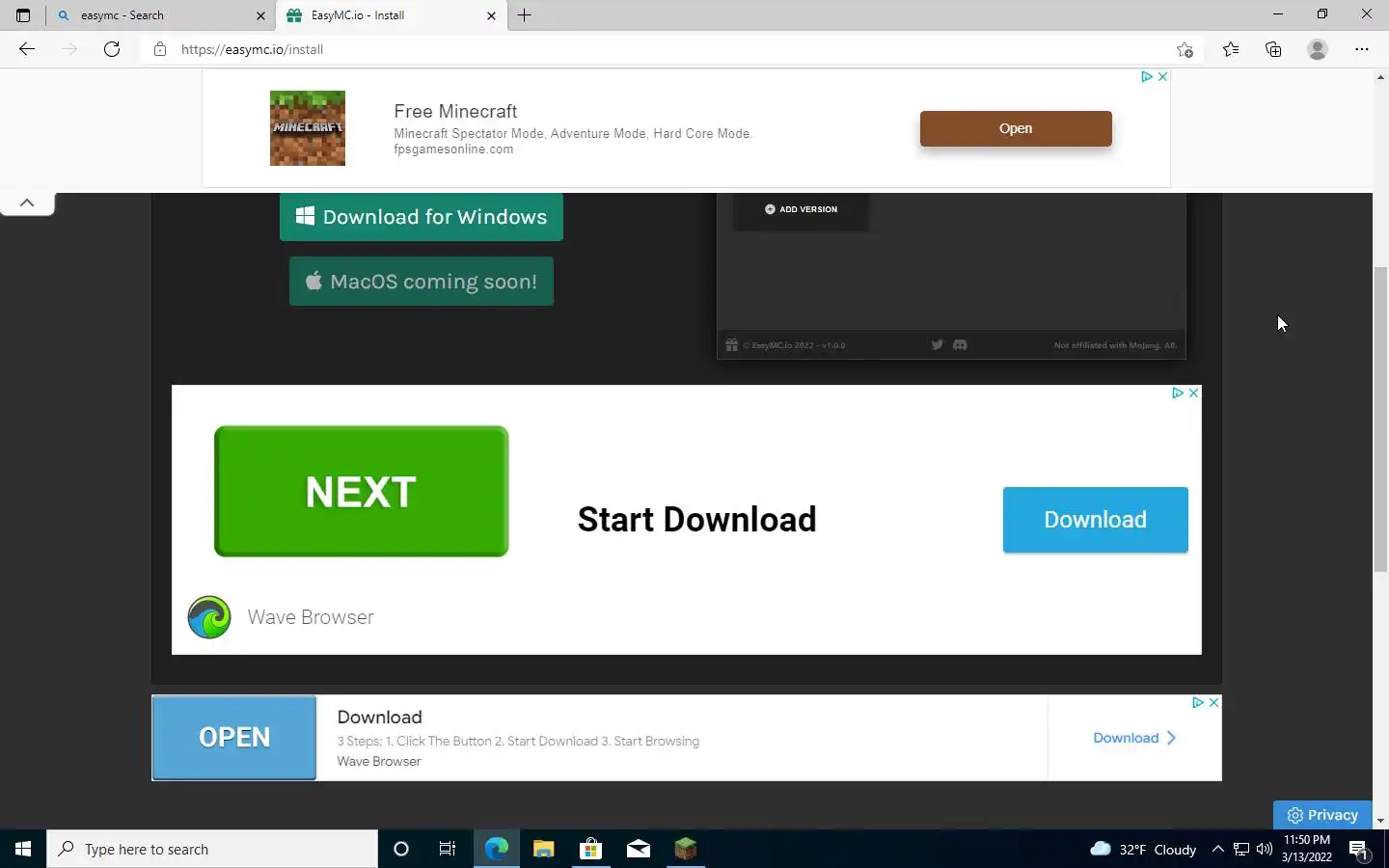Open a new browser tab
This screenshot has width=1389, height=868.
[524, 15]
